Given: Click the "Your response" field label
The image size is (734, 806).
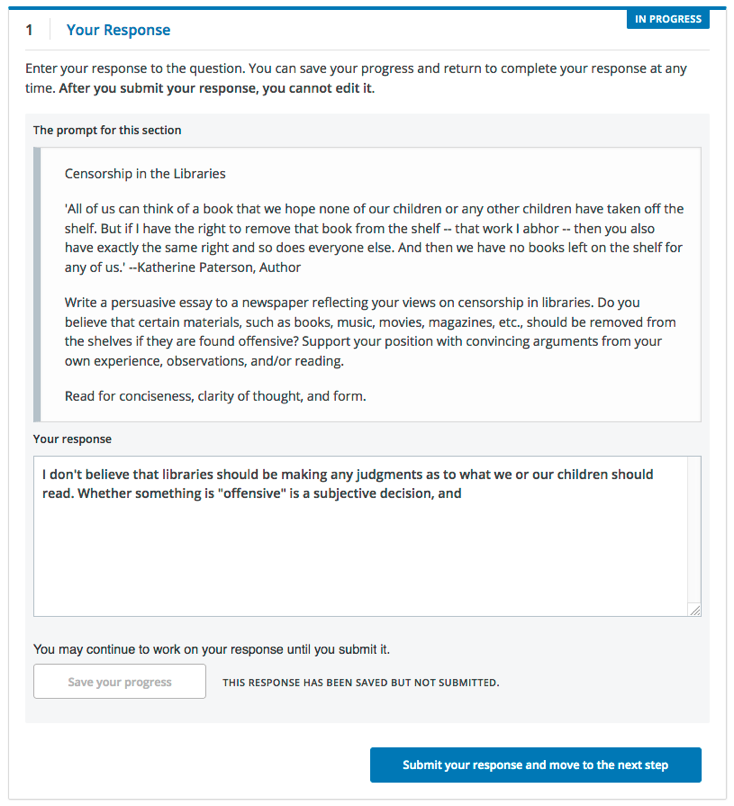Looking at the screenshot, I should [72, 438].
